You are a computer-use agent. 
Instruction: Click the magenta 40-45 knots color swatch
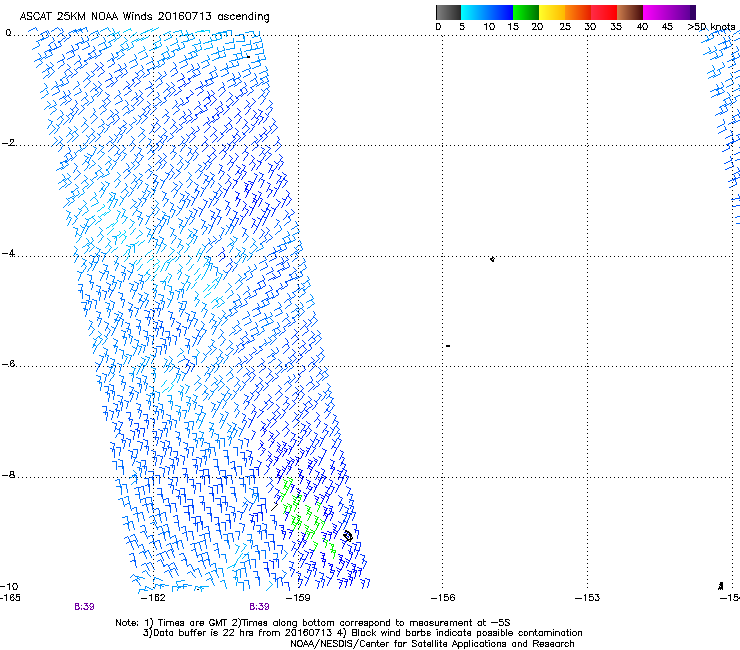click(x=656, y=12)
